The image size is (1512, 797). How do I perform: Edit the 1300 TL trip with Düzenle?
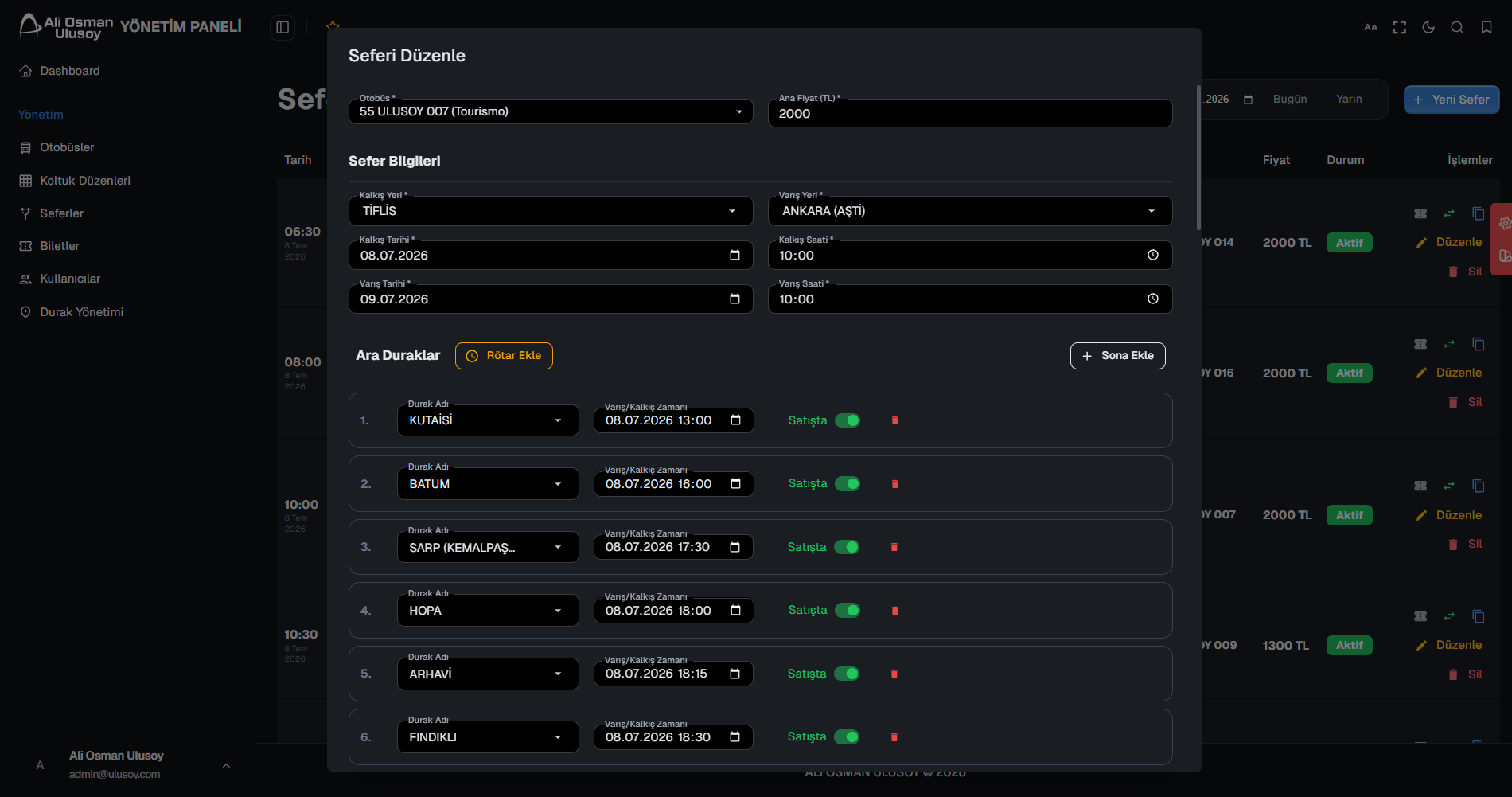pos(1449,645)
